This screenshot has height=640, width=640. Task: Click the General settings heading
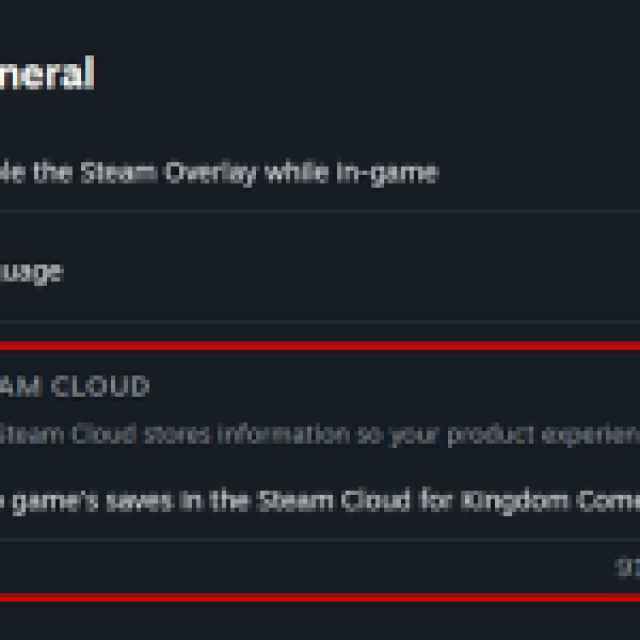[x=46, y=75]
